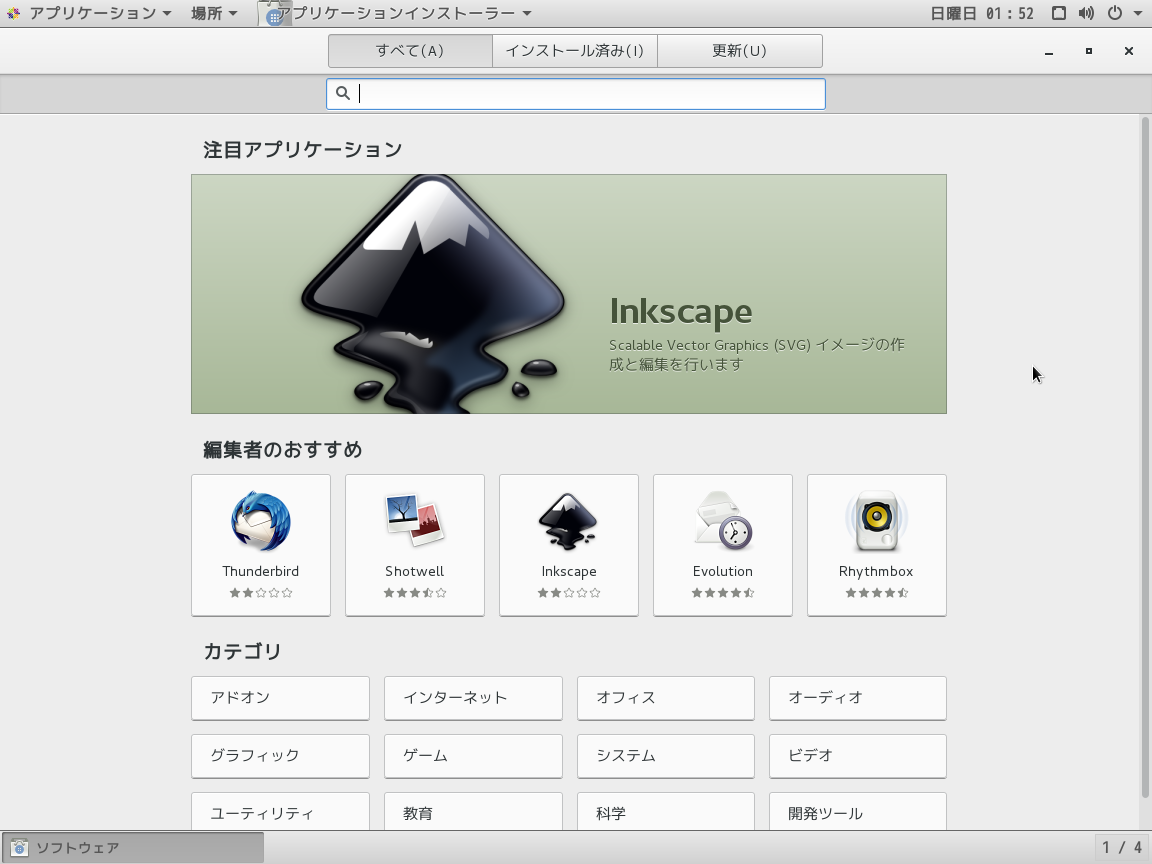Image resolution: width=1152 pixels, height=864 pixels.
Task: Click the Rhythmbox star rating
Action: (x=876, y=593)
